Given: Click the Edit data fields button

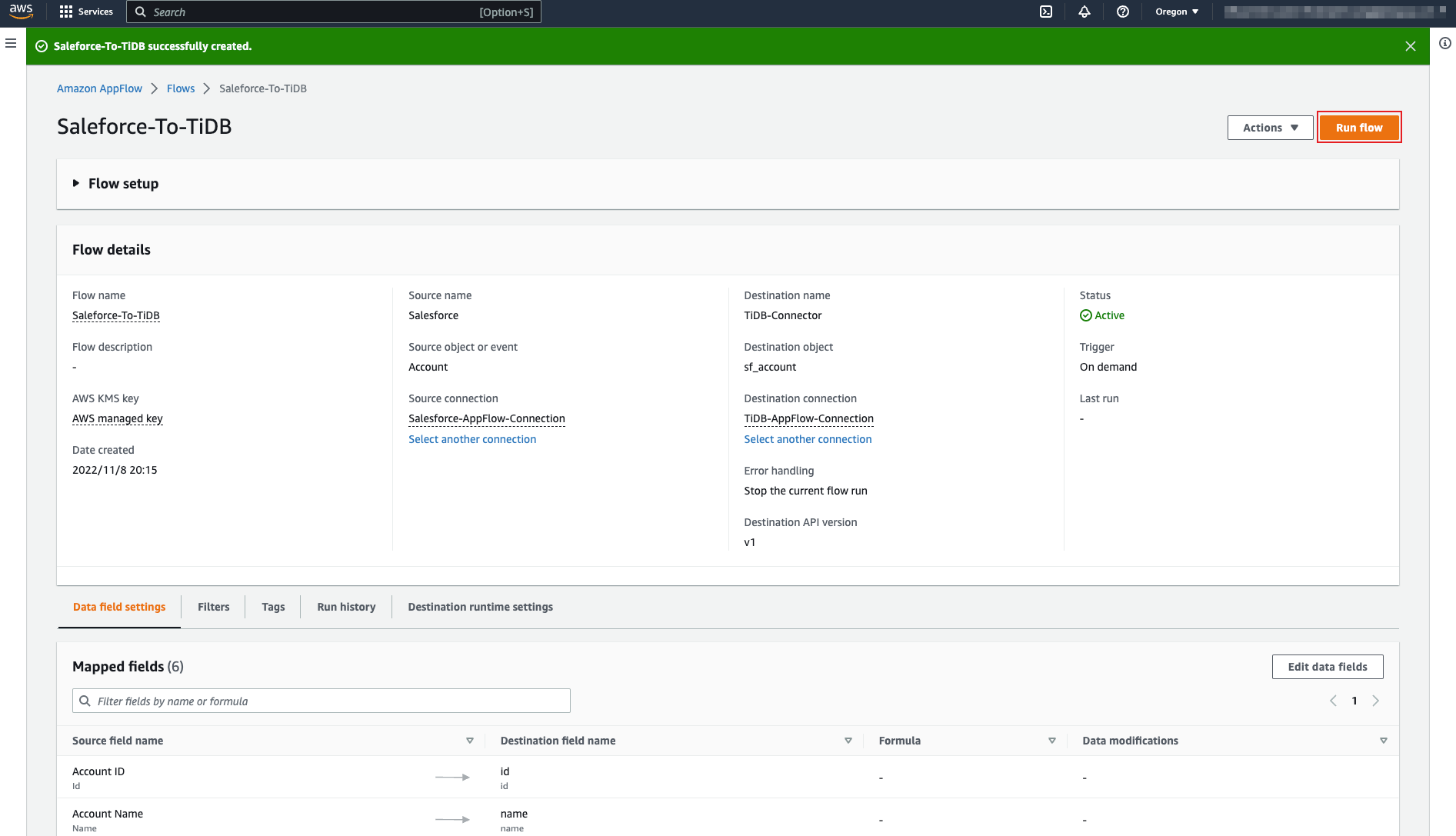Looking at the screenshot, I should (x=1328, y=667).
